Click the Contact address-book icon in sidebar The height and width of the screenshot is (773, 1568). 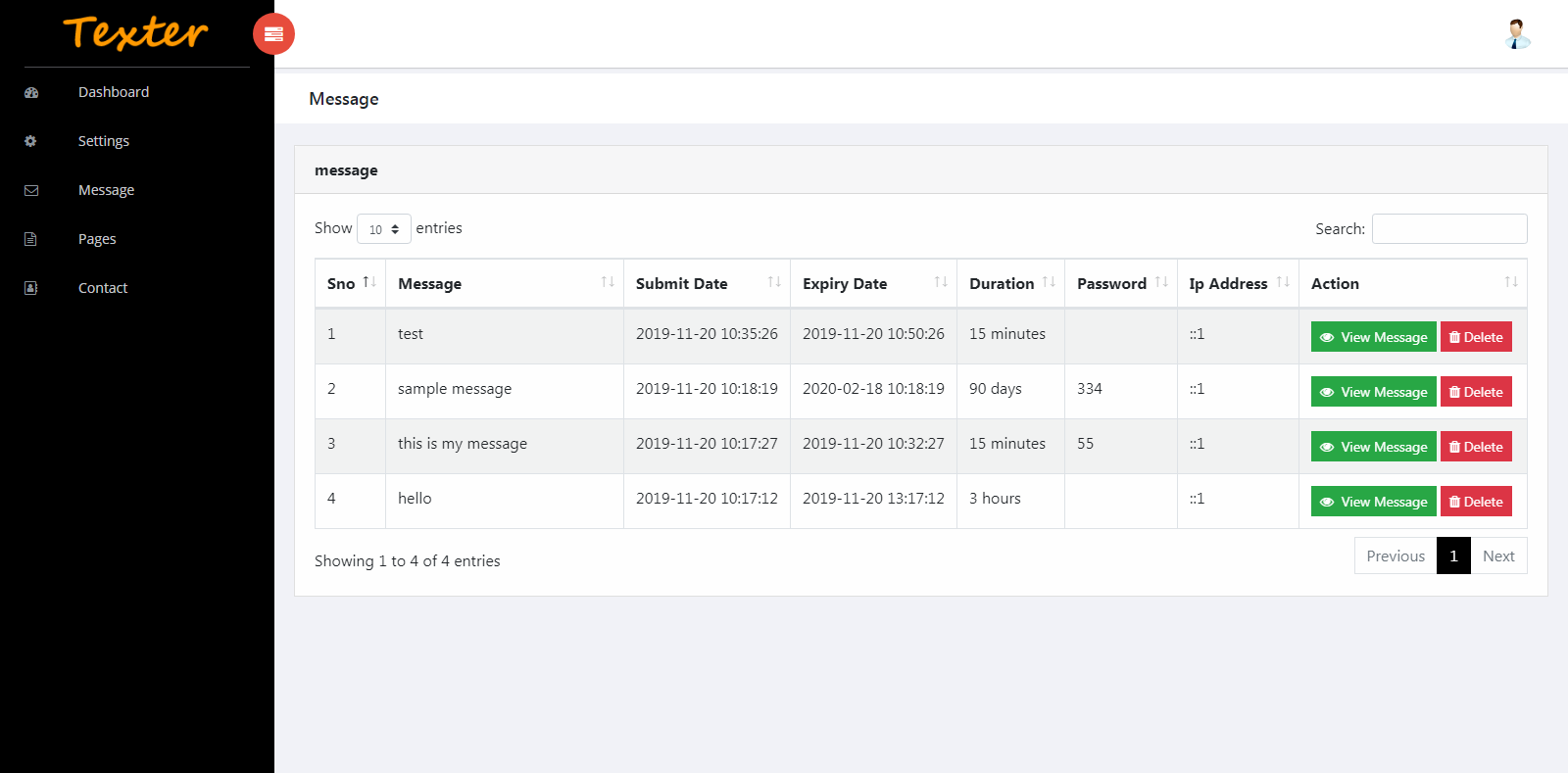(31, 288)
